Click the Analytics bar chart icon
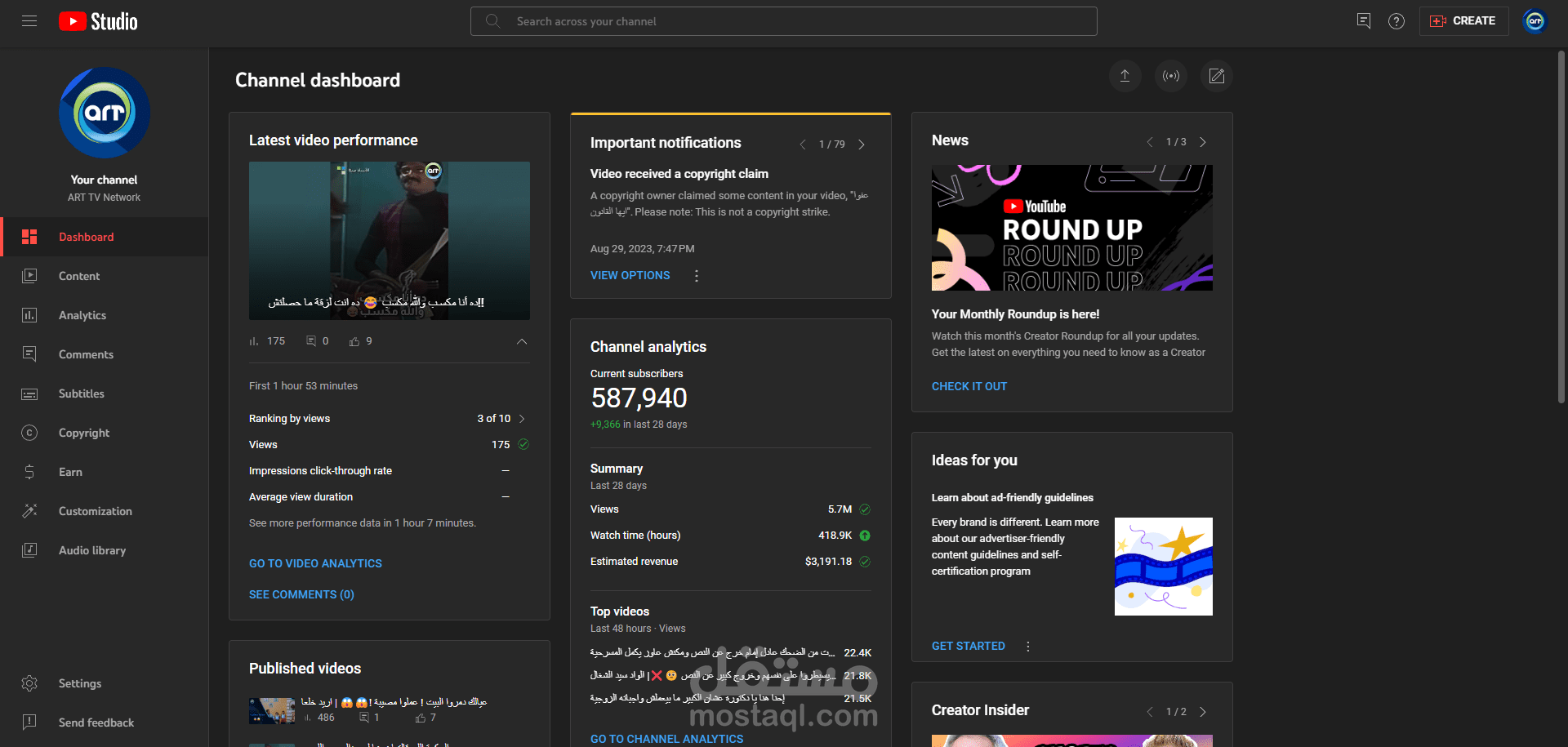This screenshot has height=747, width=1568. tap(29, 315)
